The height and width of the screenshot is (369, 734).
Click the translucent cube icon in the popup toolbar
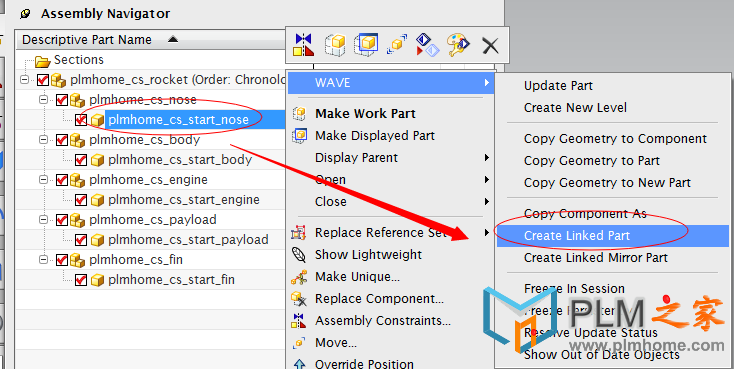pos(335,45)
